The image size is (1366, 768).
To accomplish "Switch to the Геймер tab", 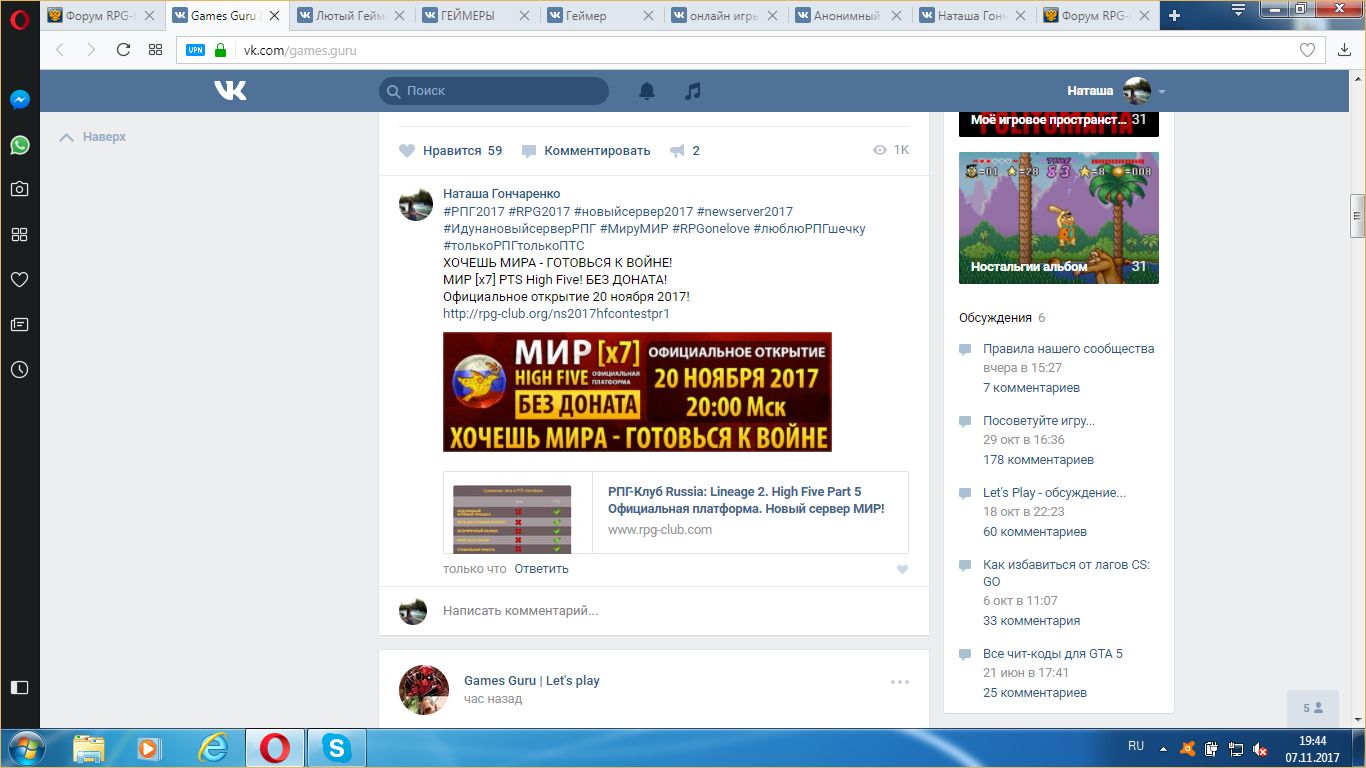I will point(600,16).
